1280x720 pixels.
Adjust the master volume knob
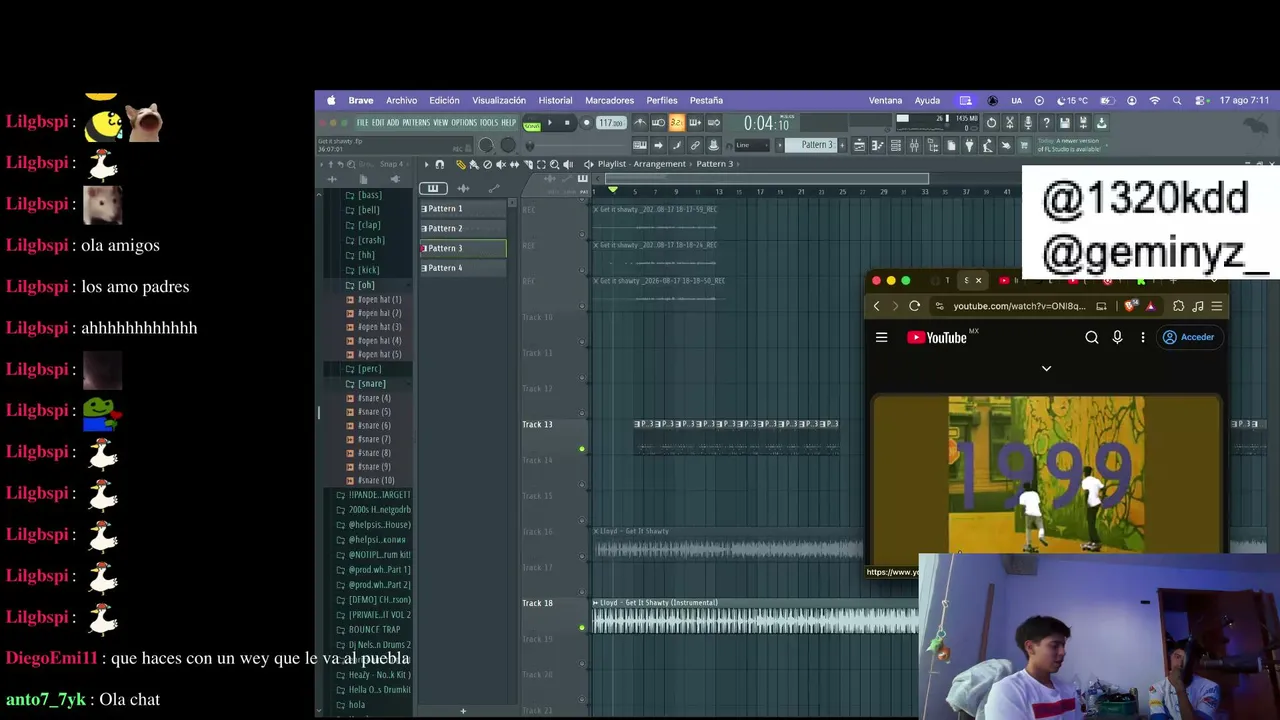[x=486, y=145]
